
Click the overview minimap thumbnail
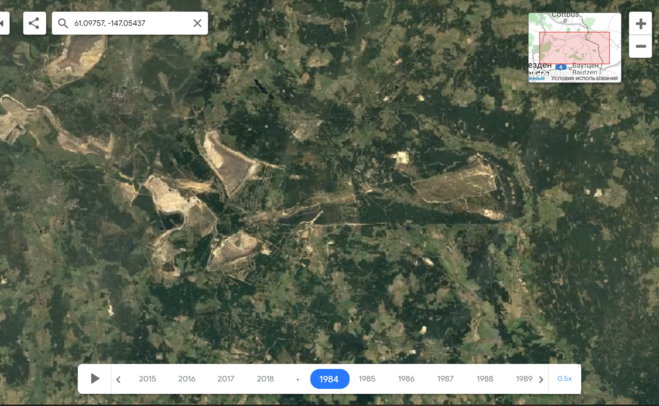(574, 47)
